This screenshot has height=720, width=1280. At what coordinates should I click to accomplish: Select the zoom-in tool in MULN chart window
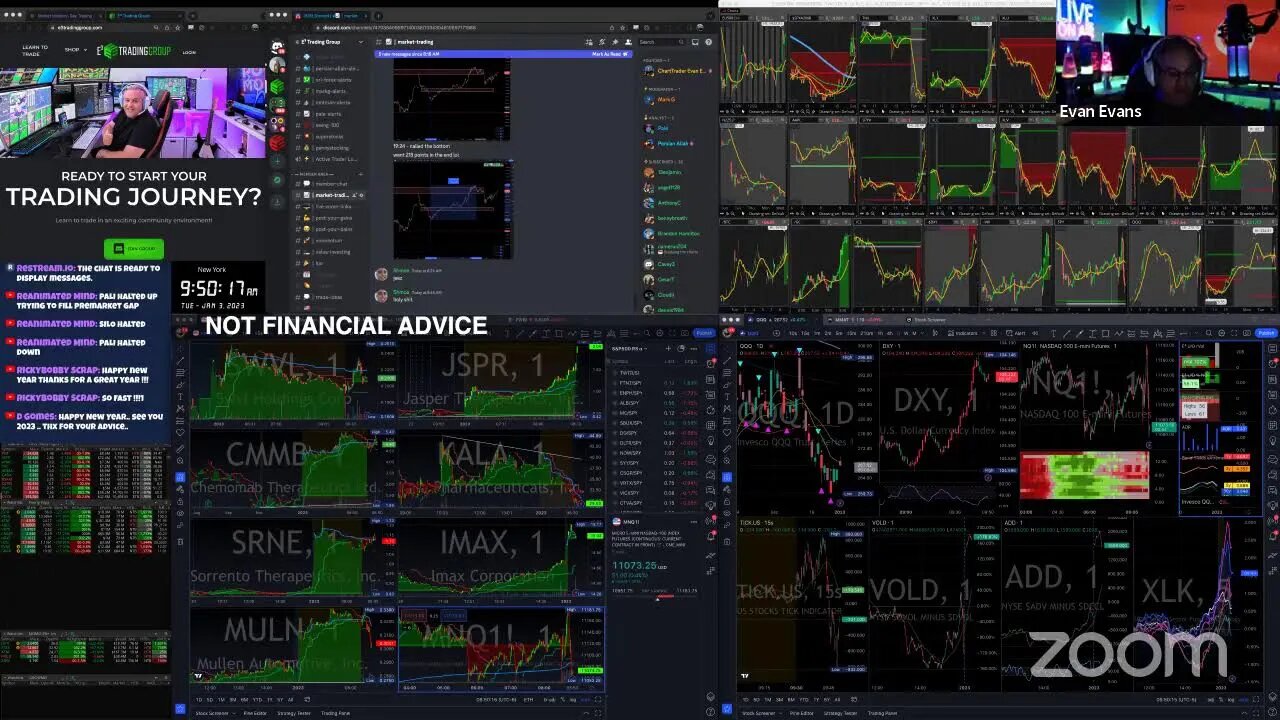(x=180, y=461)
